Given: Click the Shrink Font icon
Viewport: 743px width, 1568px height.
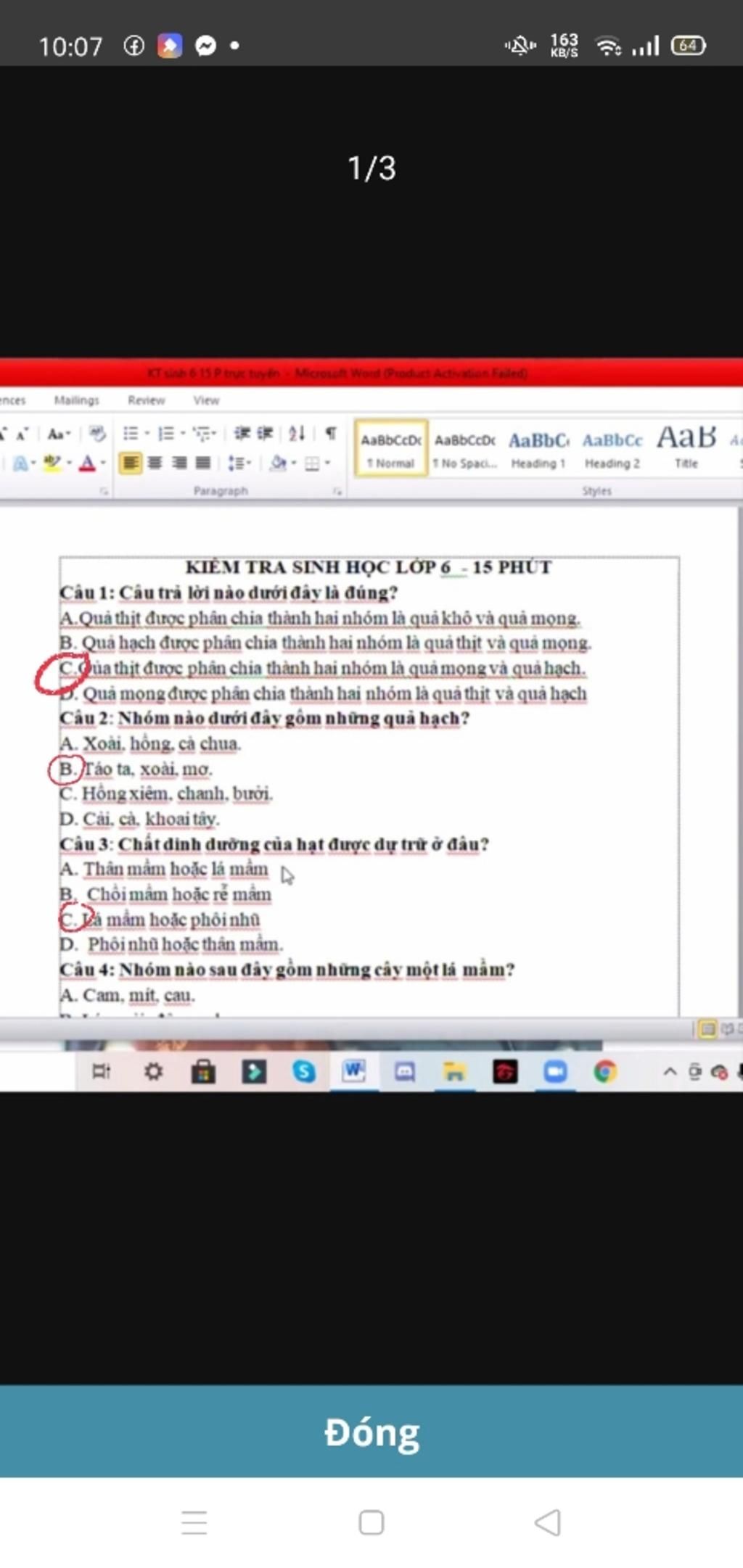Looking at the screenshot, I should click(x=22, y=434).
